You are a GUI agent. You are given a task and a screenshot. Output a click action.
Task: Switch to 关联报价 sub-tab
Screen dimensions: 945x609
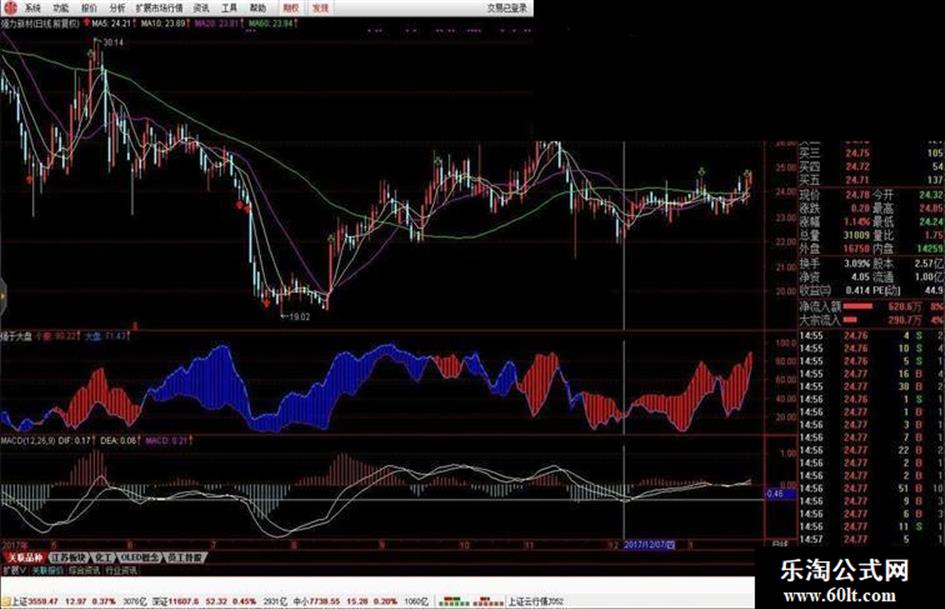(48, 570)
